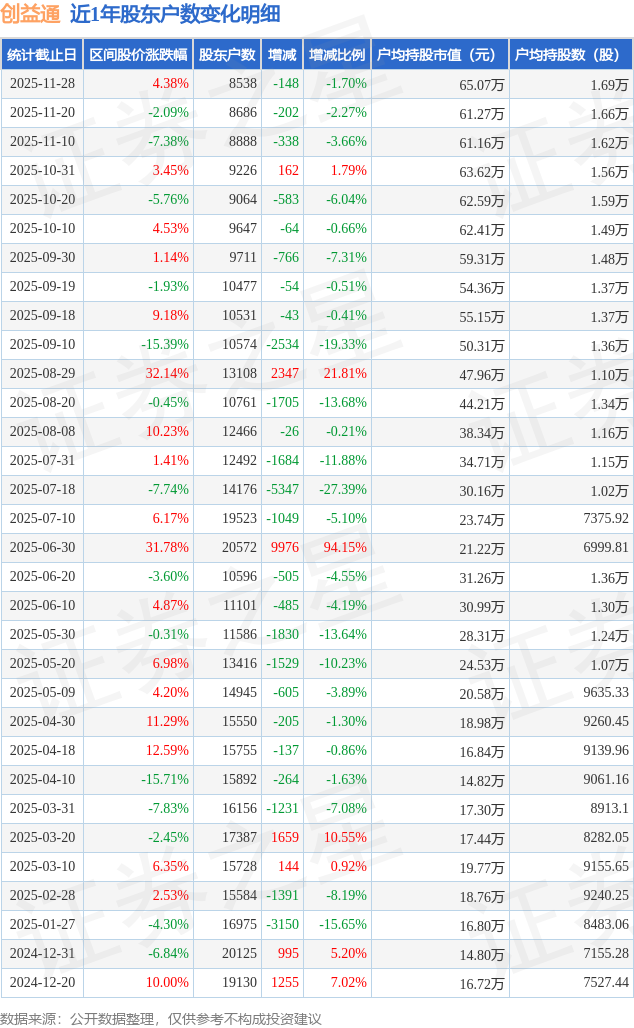Sort by the 区间股价涨跌幅 column header
634x1028 pixels.
coord(137,55)
